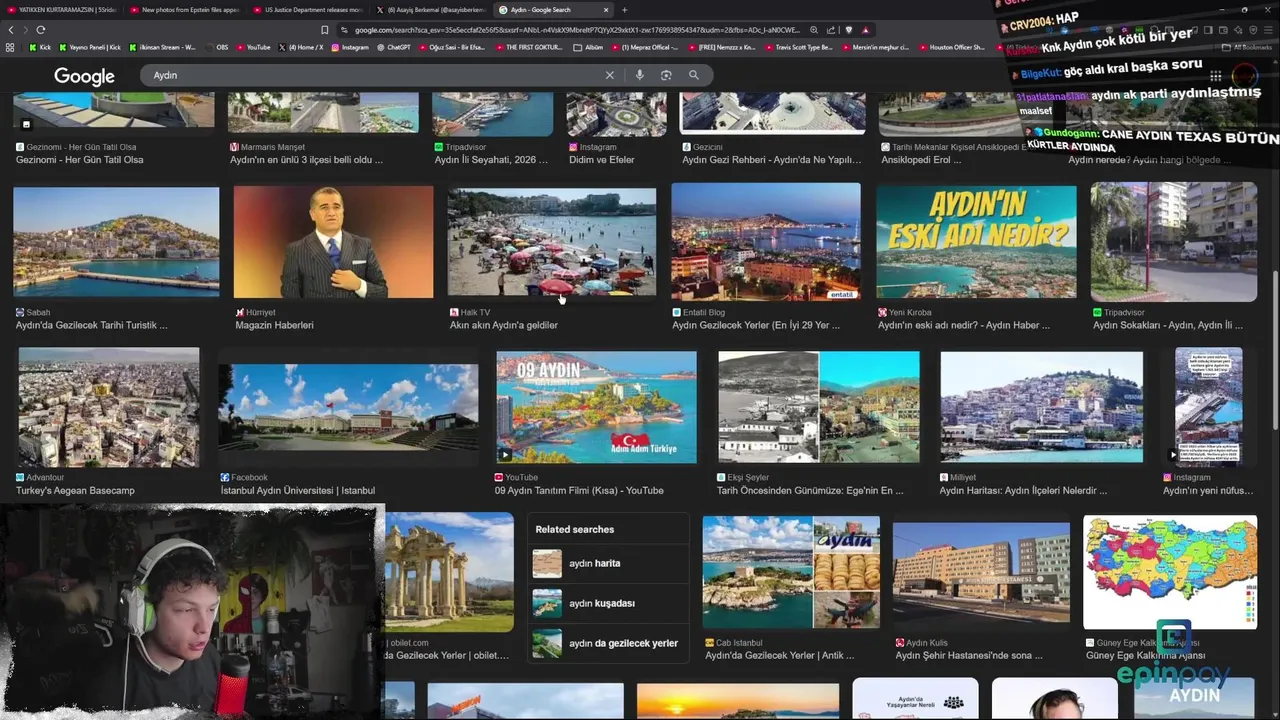Viewport: 1280px width, 720px height.
Task: Open a new browser tab with plus
Action: [625, 10]
